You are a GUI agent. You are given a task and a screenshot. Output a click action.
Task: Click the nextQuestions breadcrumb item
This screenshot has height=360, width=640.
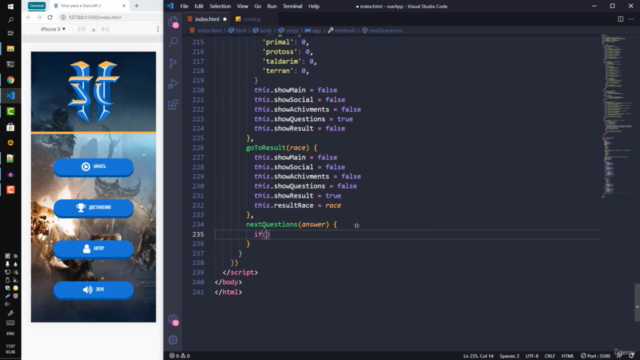[x=382, y=30]
